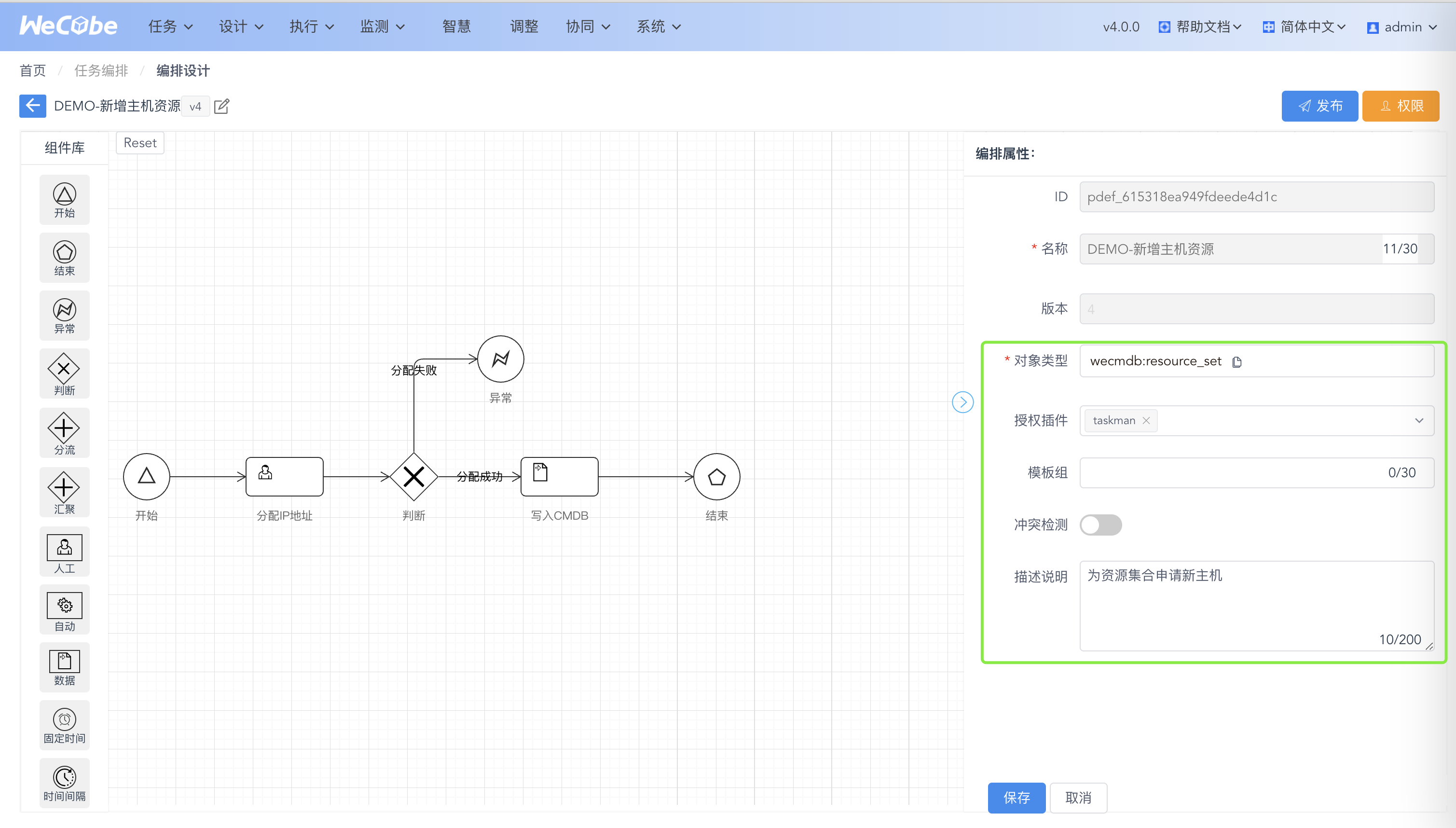Image resolution: width=1456 pixels, height=828 pixels.
Task: Click the 异常 exception node on canvas
Action: coord(500,359)
